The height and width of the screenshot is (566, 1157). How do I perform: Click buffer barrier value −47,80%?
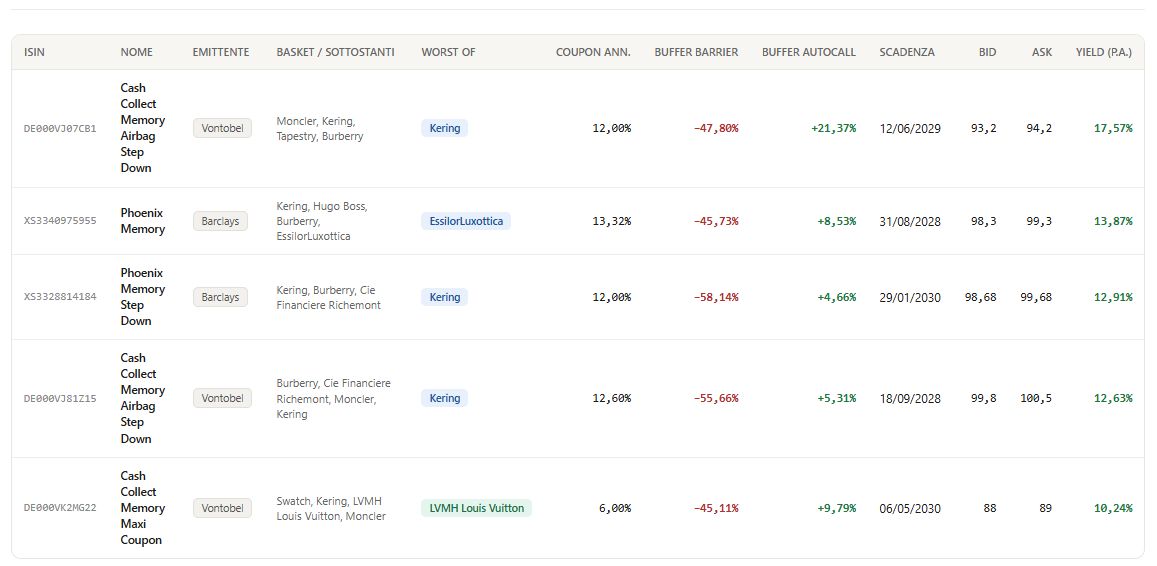(716, 128)
